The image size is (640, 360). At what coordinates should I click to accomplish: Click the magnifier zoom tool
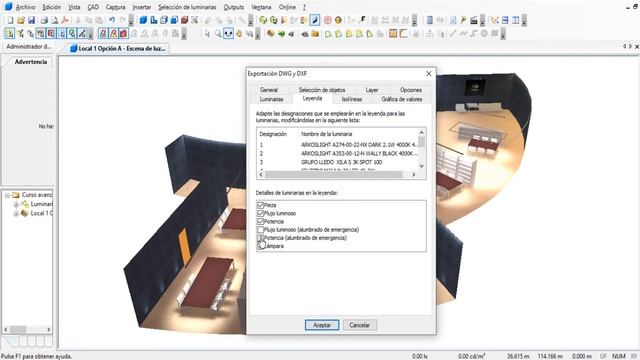[218, 33]
